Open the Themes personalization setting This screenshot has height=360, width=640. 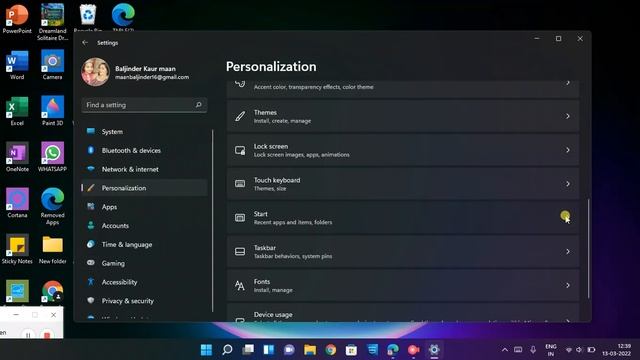(x=403, y=116)
